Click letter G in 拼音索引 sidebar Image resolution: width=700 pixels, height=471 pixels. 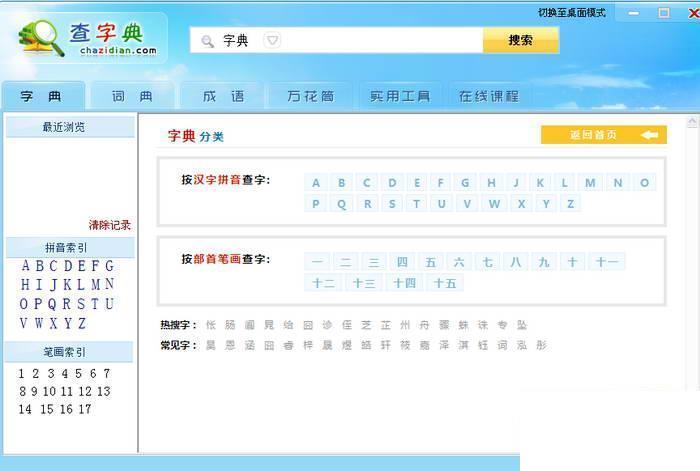pyautogui.click(x=109, y=266)
